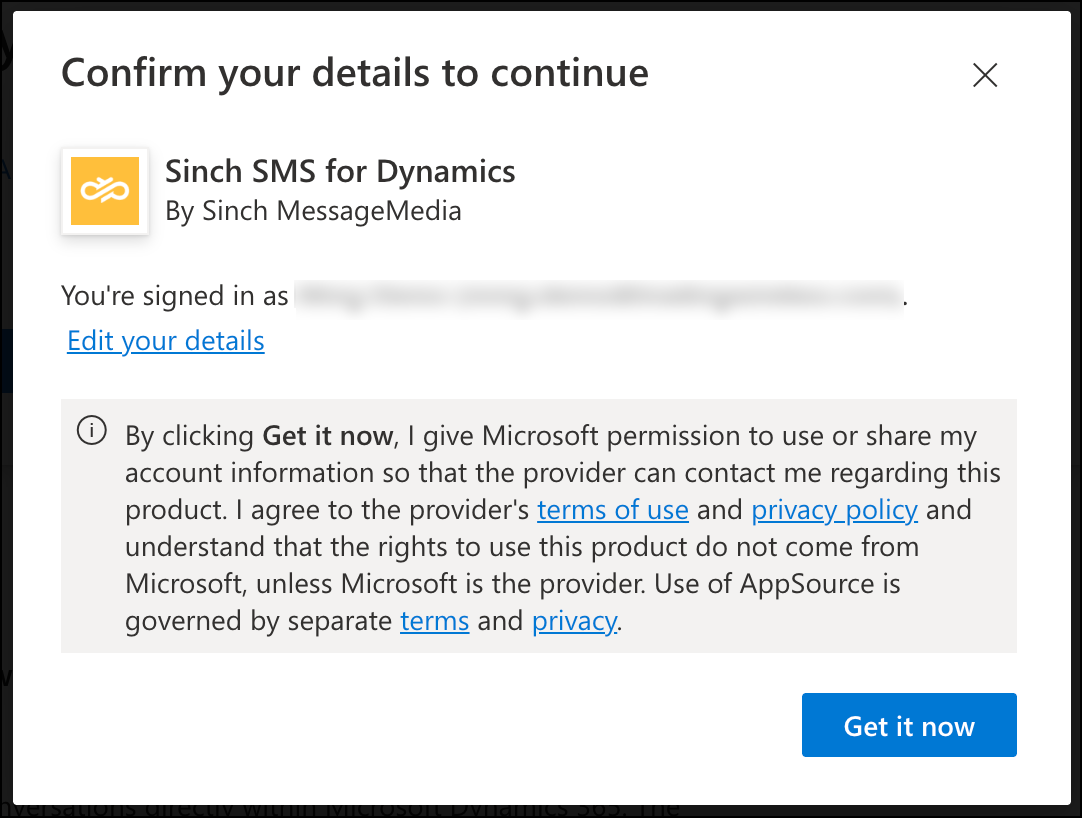The width and height of the screenshot is (1082, 818).
Task: Click the grey permission notice panel
Action: [x=540, y=527]
